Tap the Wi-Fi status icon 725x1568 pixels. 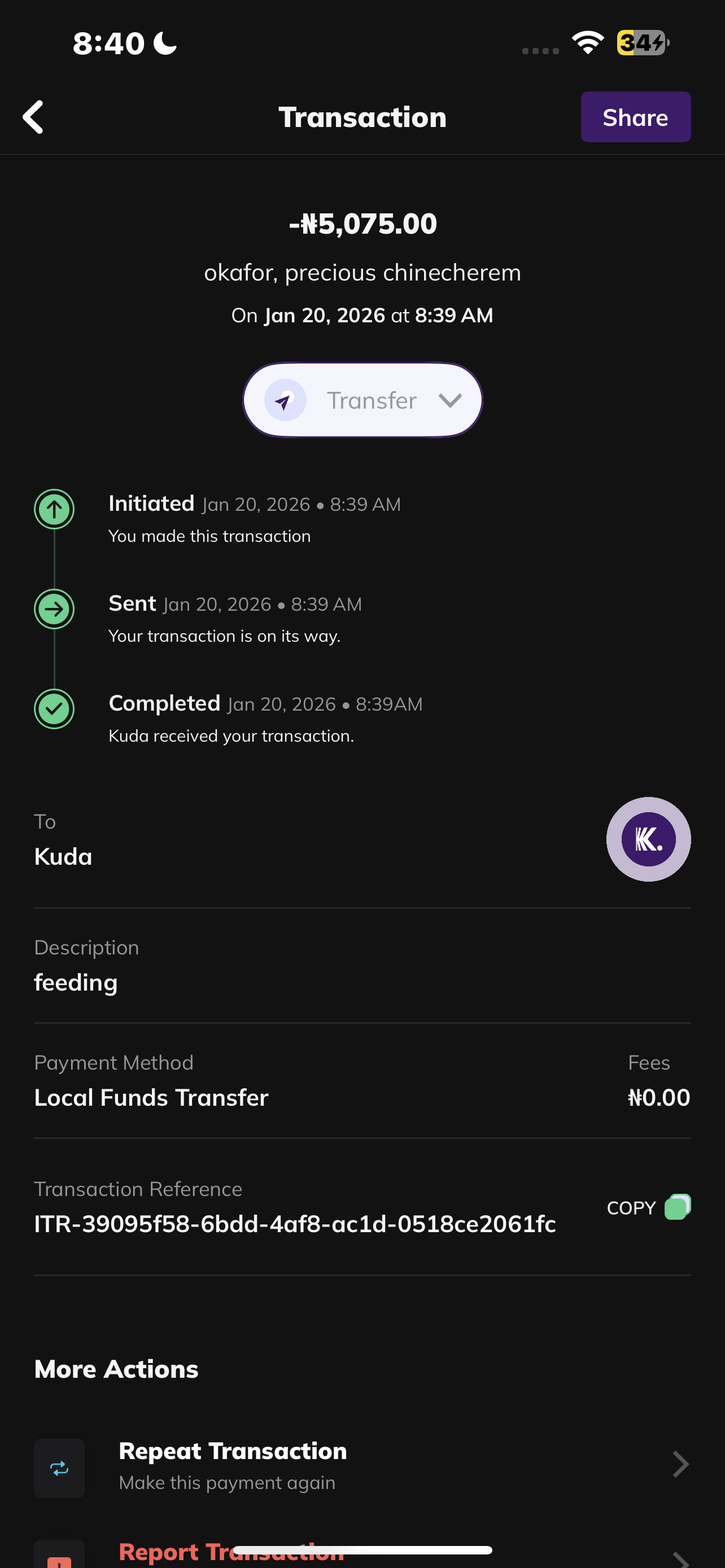[587, 42]
